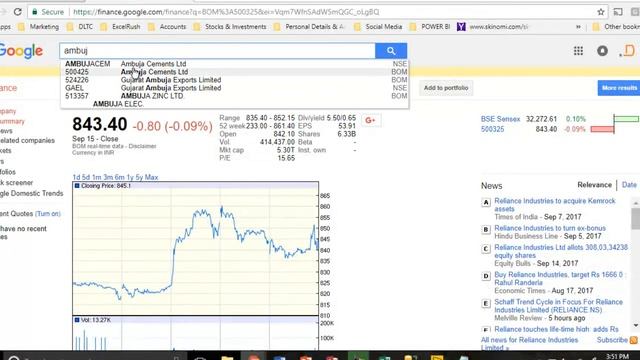Open the skinomi.com bookmark
The height and width of the screenshot is (360, 640).
point(493,27)
